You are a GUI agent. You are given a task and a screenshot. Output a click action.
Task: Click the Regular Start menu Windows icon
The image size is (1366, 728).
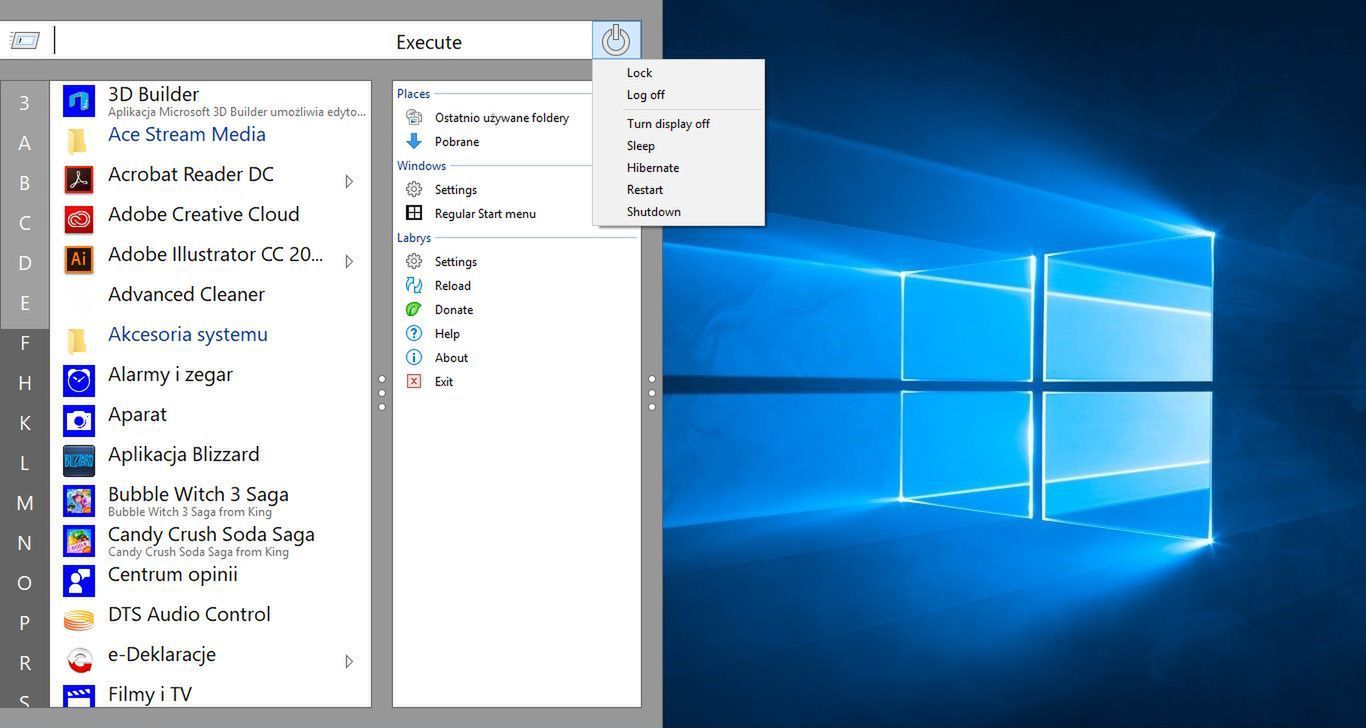coord(414,213)
